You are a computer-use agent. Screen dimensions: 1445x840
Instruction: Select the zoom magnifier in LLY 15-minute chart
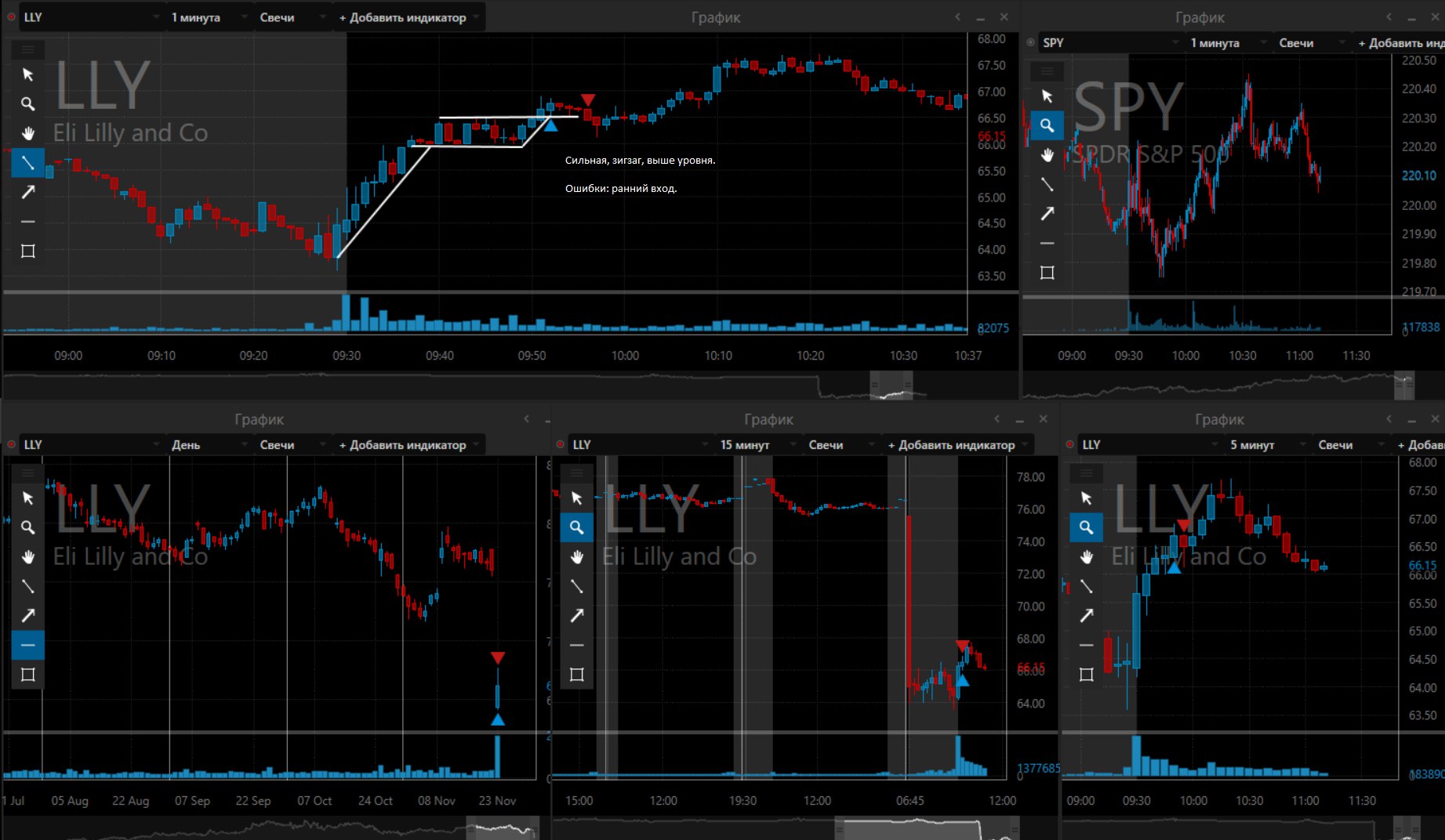576,527
